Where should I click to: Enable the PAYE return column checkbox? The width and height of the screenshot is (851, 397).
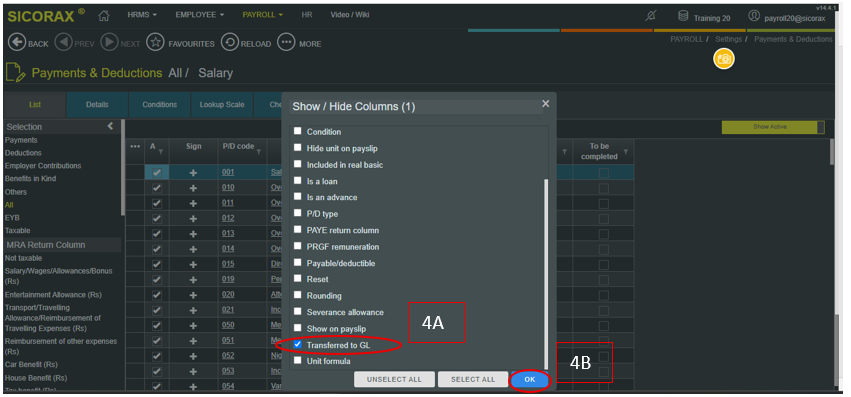pos(297,230)
